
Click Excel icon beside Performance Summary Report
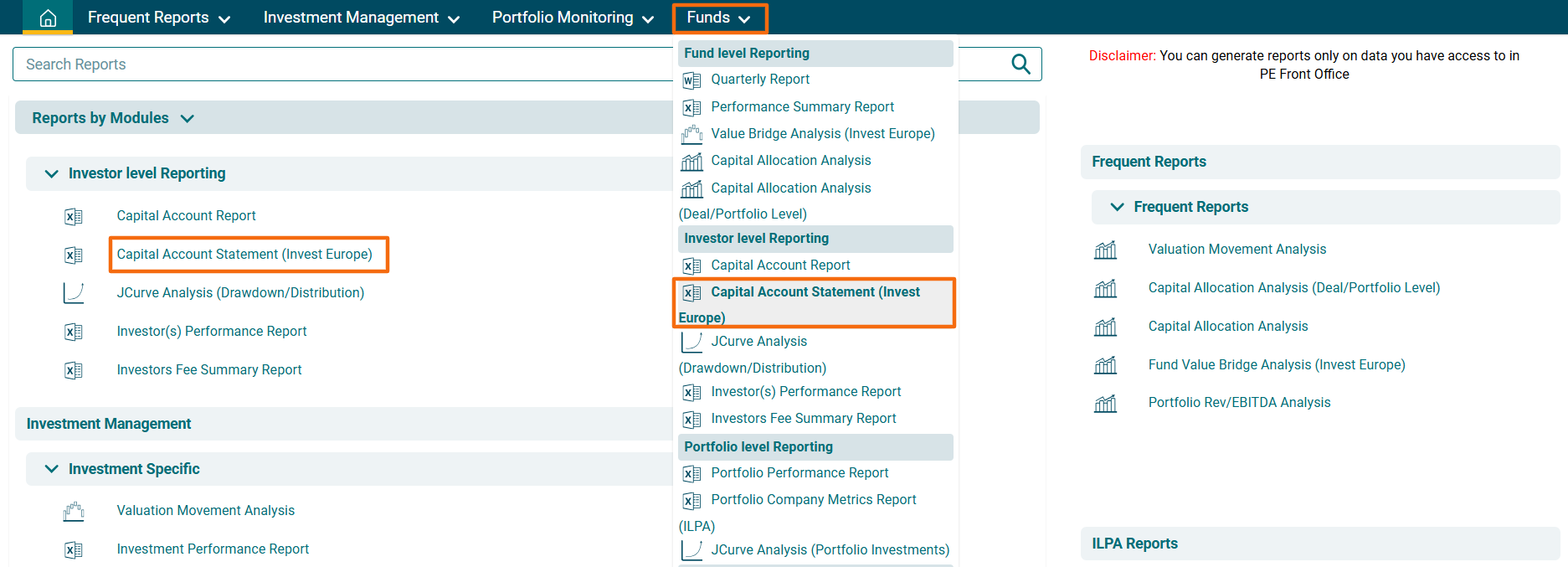pyautogui.click(x=691, y=108)
